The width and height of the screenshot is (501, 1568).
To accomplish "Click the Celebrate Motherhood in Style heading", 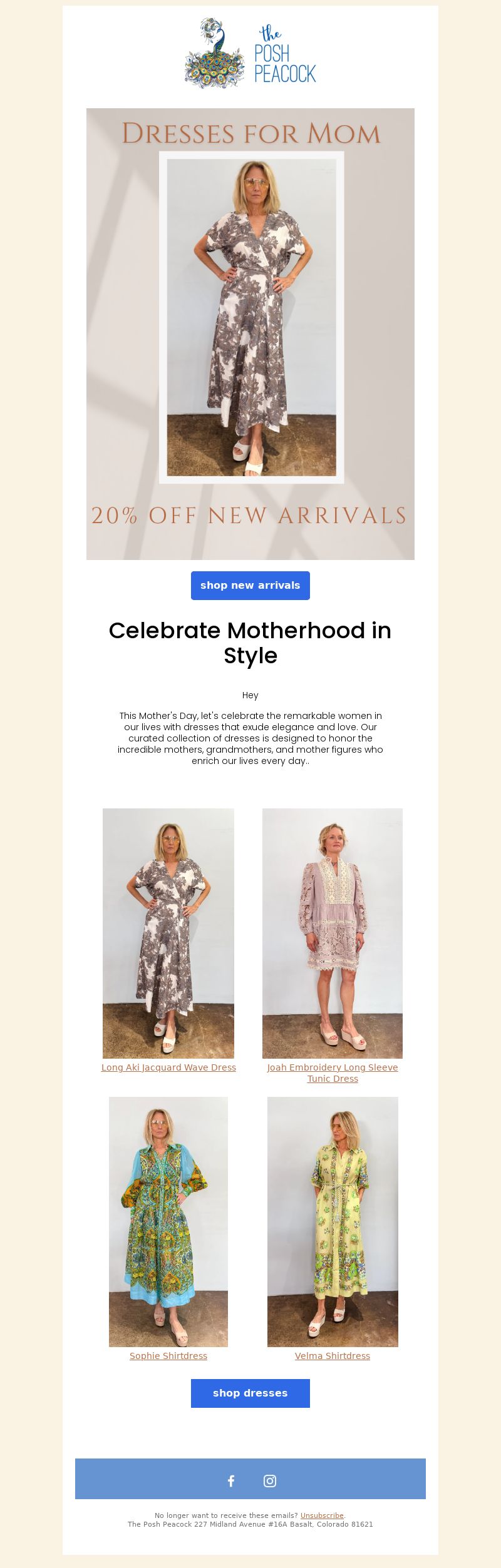I will coord(250,643).
